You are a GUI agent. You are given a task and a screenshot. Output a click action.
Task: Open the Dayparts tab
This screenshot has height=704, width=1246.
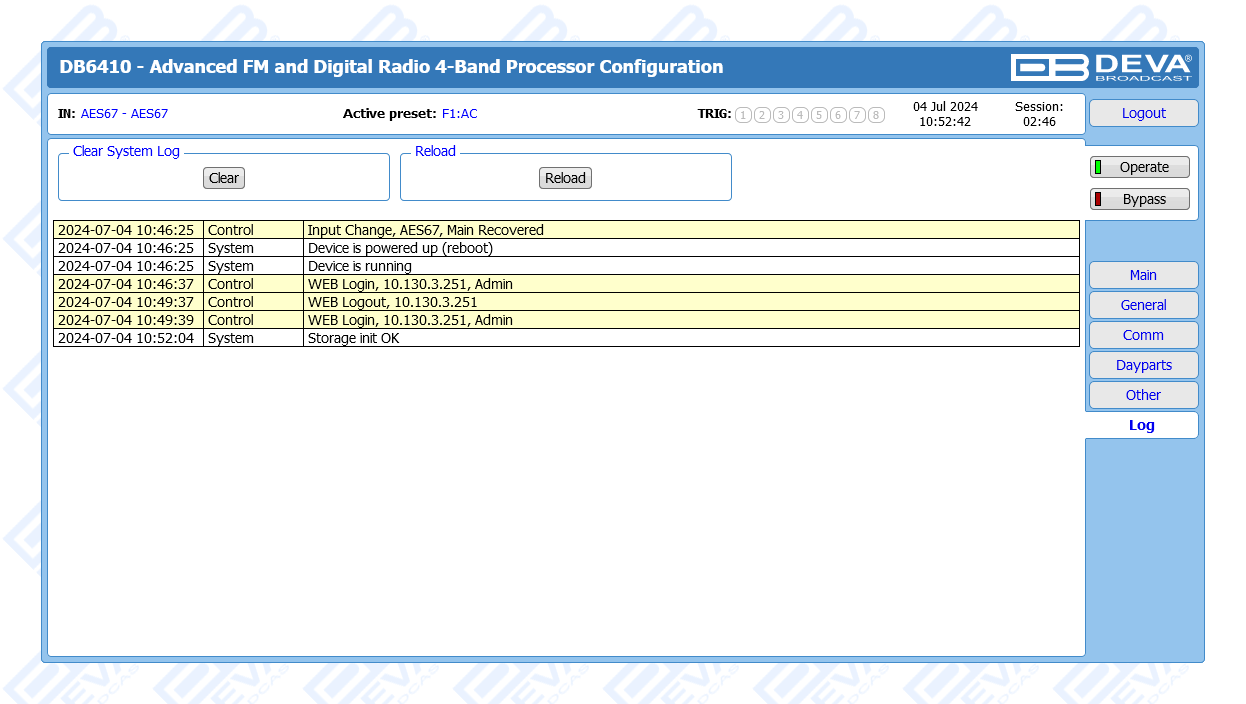tap(1143, 365)
